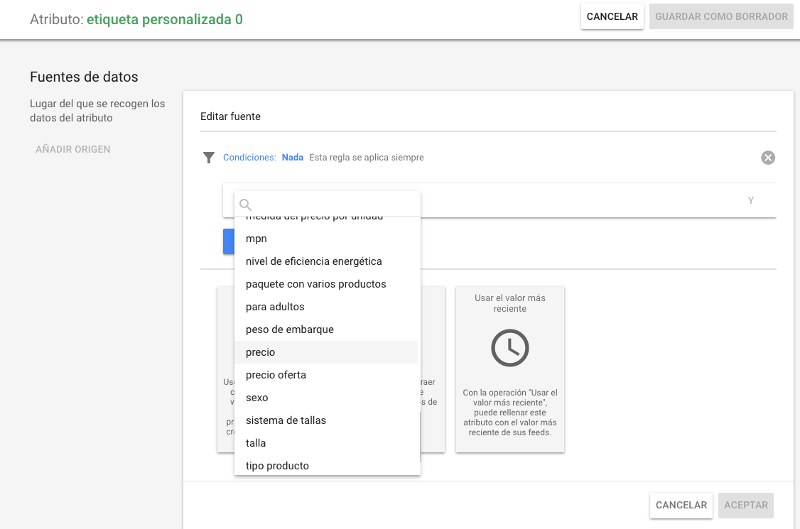Select "sexo" attribute option

coord(327,397)
